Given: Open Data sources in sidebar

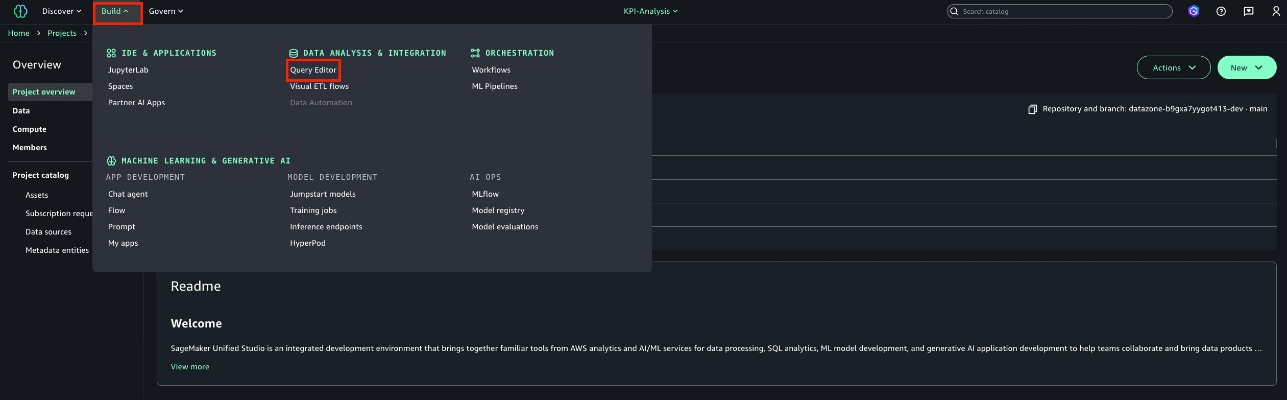Looking at the screenshot, I should pos(48,231).
